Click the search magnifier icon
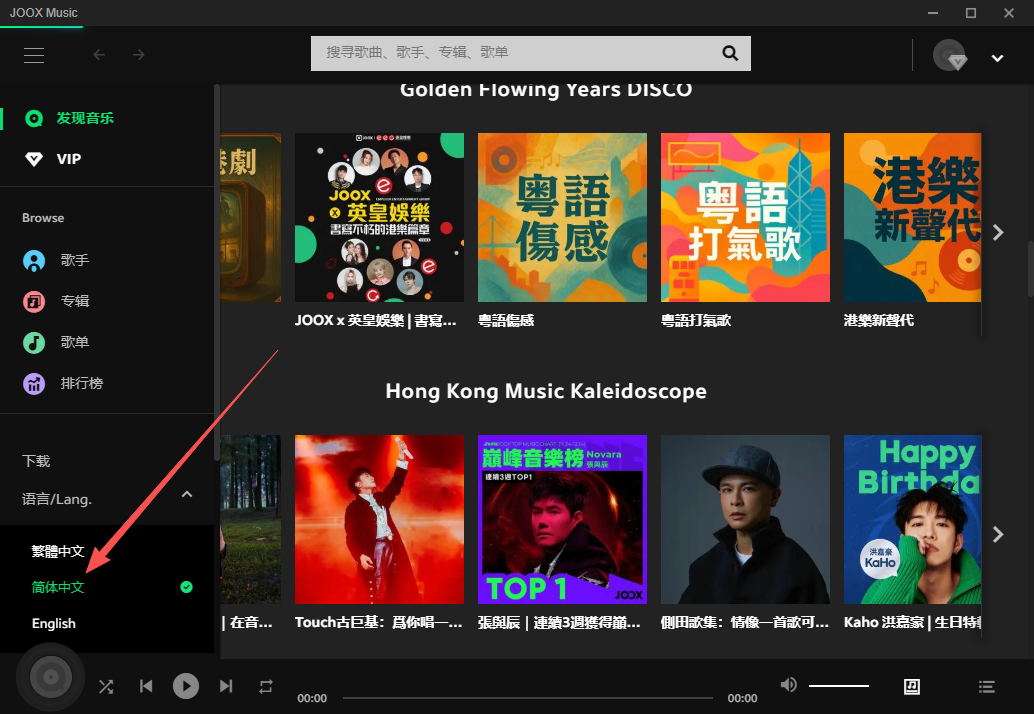Viewport: 1034px width, 714px height. pyautogui.click(x=729, y=53)
